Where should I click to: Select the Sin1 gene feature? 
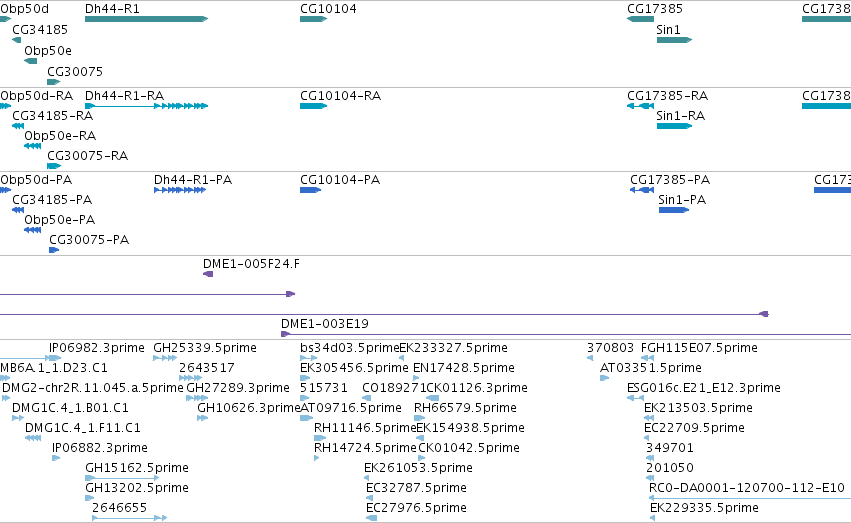point(674,40)
